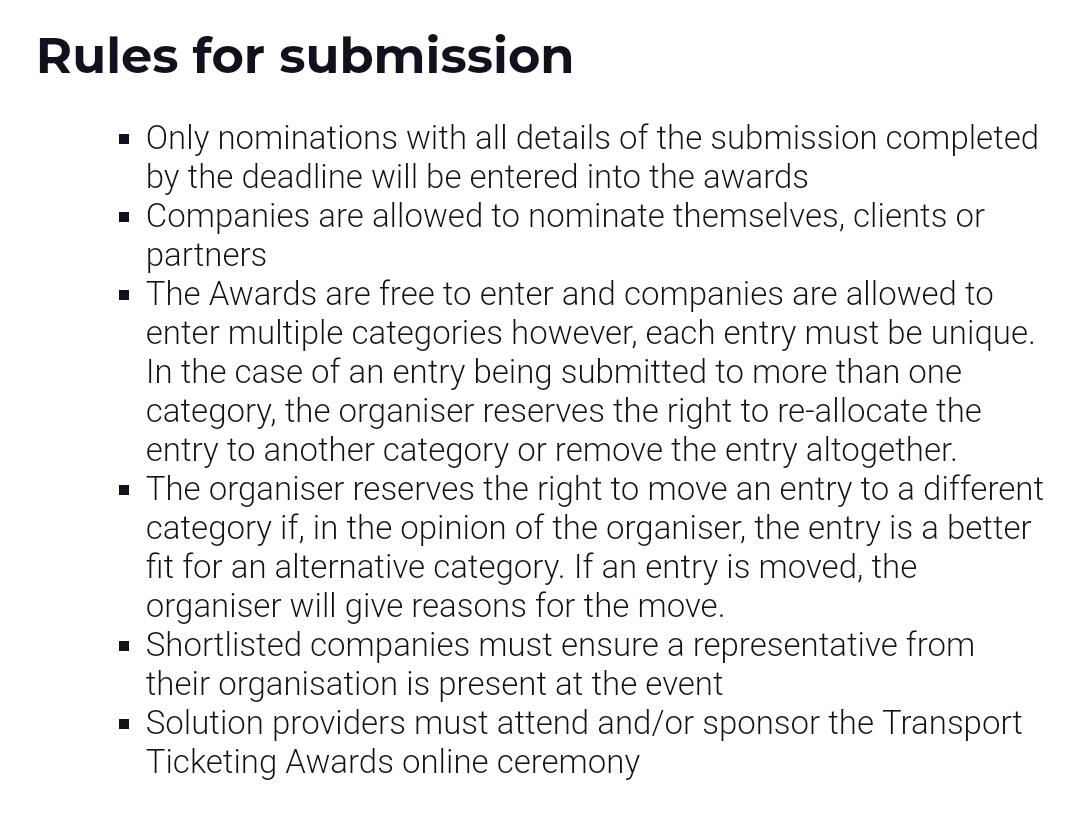Click 'organiser will give reasons for the move.'
The width and height of the screenshot is (1080, 826).
[x=435, y=606]
